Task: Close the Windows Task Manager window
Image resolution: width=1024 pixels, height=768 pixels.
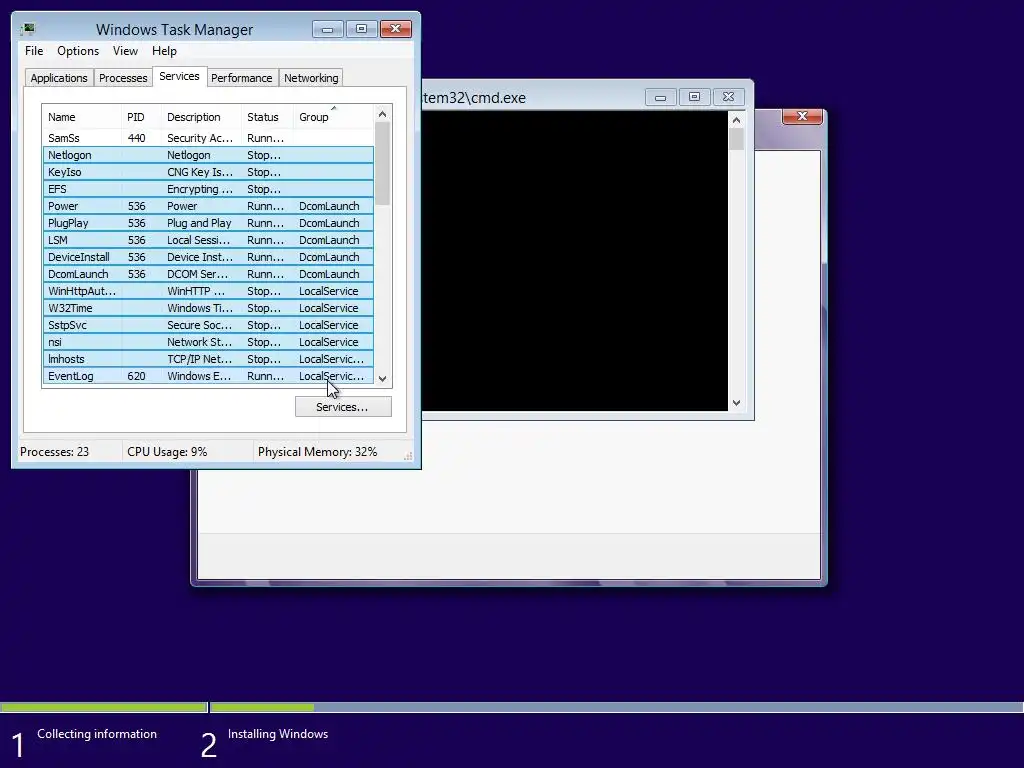Action: pos(396,29)
